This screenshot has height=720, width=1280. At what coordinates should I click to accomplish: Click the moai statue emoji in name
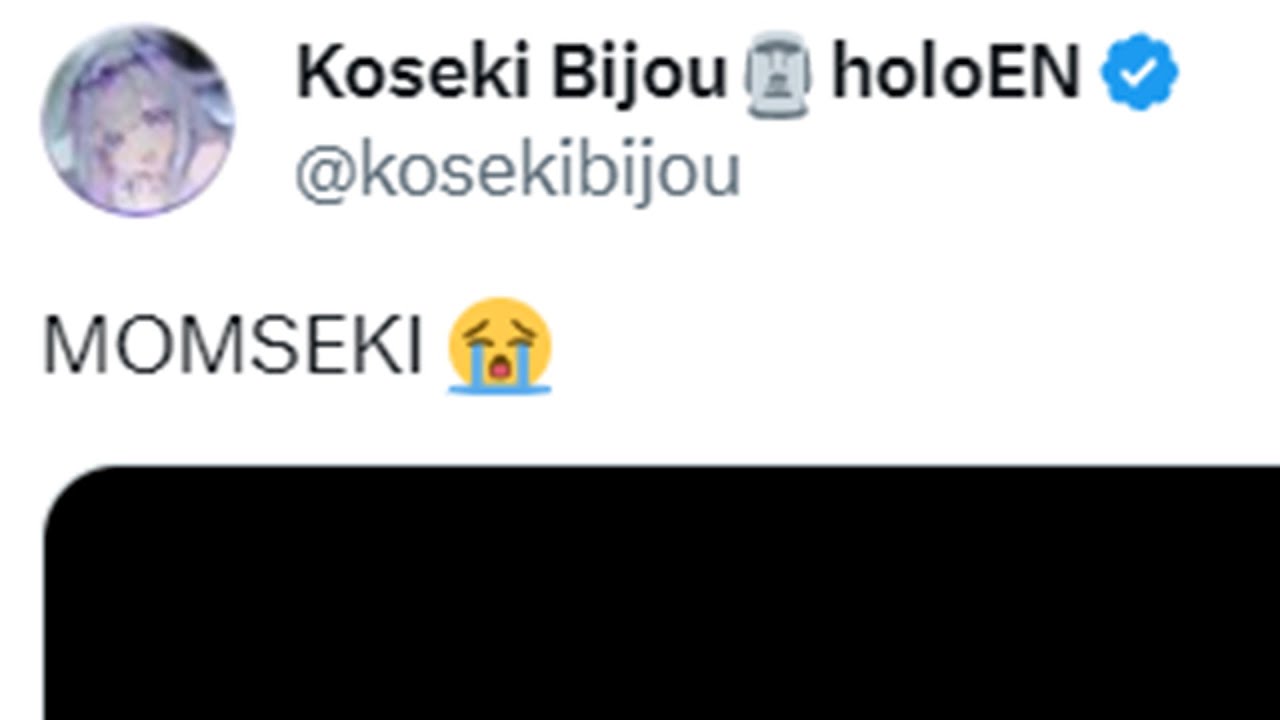[778, 73]
